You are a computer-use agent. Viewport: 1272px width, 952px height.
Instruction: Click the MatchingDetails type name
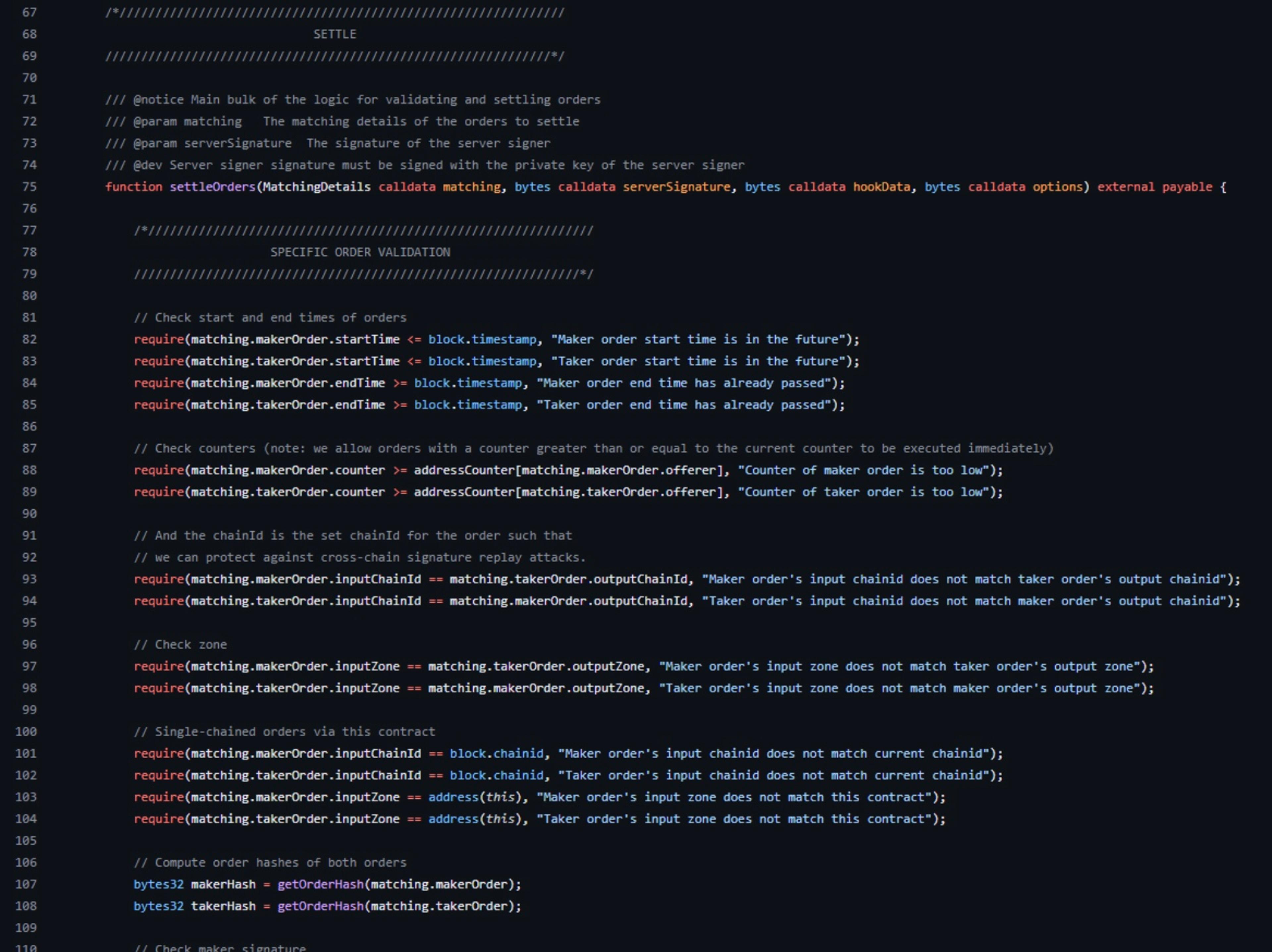click(x=316, y=187)
